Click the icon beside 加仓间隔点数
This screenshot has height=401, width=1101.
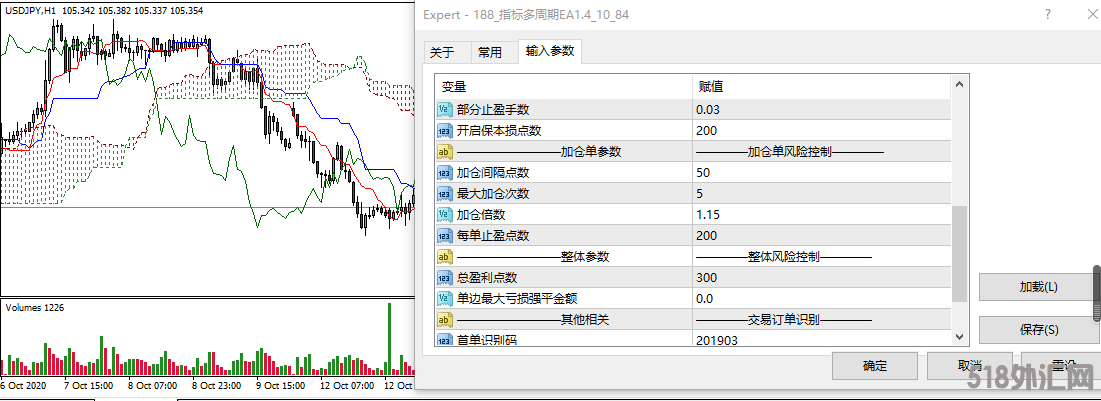[445, 173]
